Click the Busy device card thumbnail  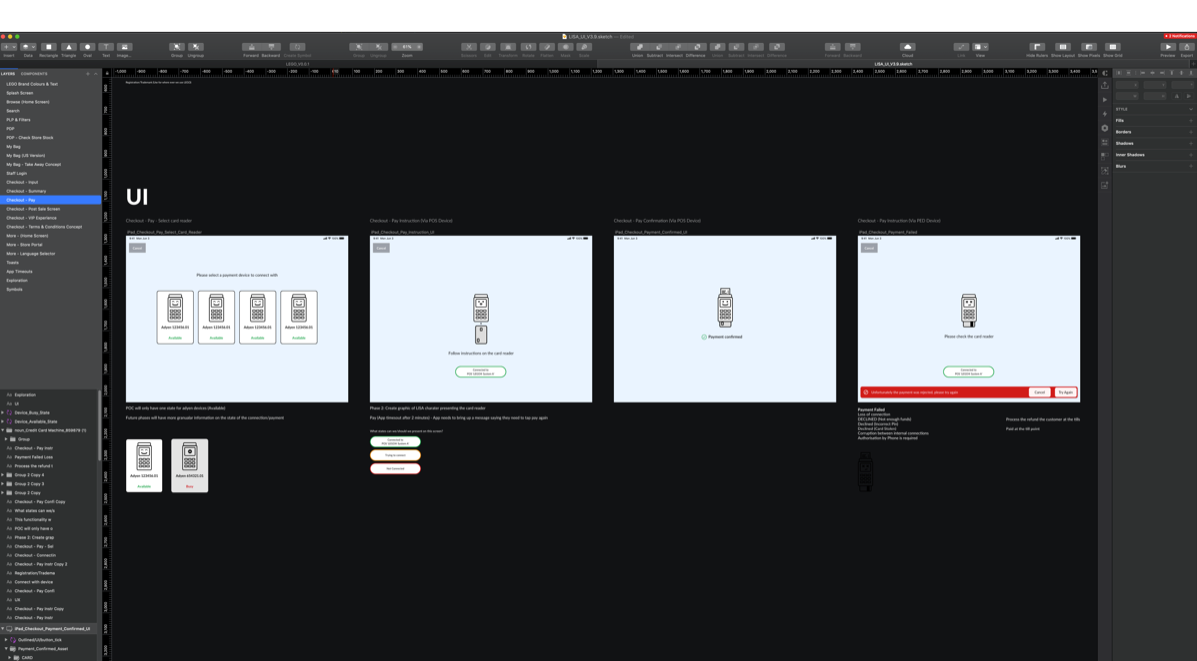189,466
